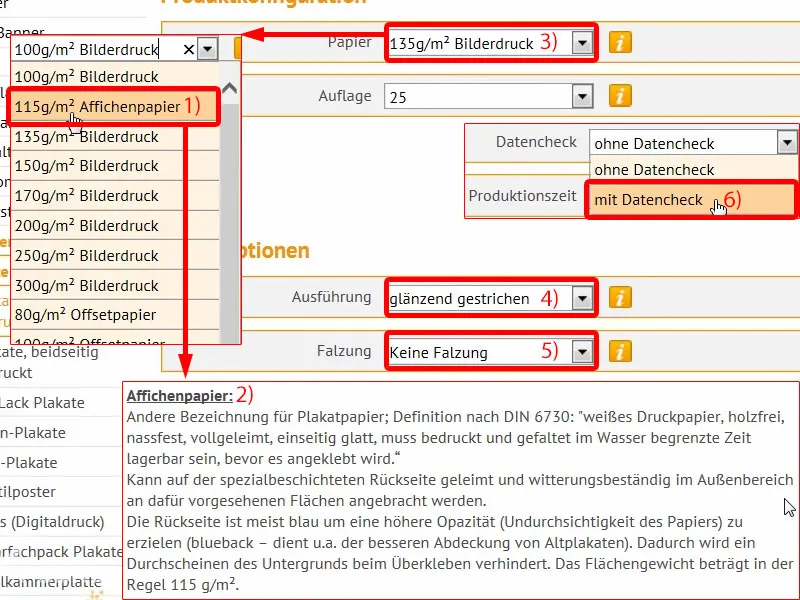Expand the Auflage 25 dropdown arrow

pyautogui.click(x=582, y=96)
